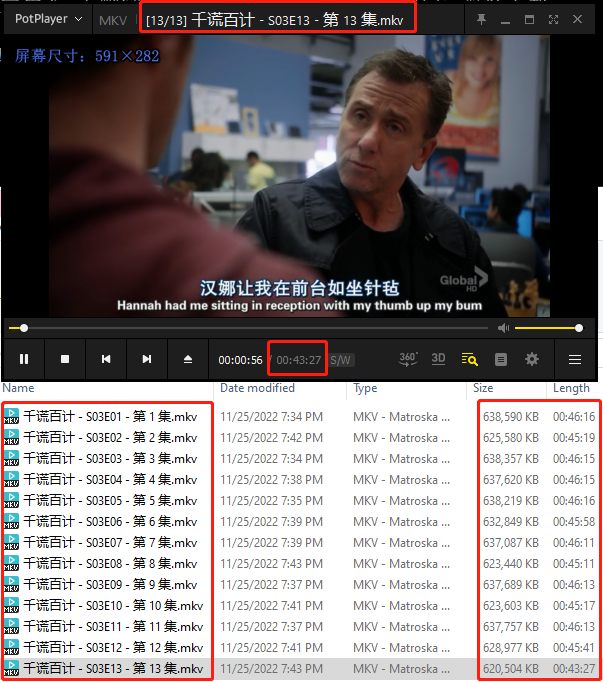Sort files by Type column
The width and height of the screenshot is (603, 682).
365,388
